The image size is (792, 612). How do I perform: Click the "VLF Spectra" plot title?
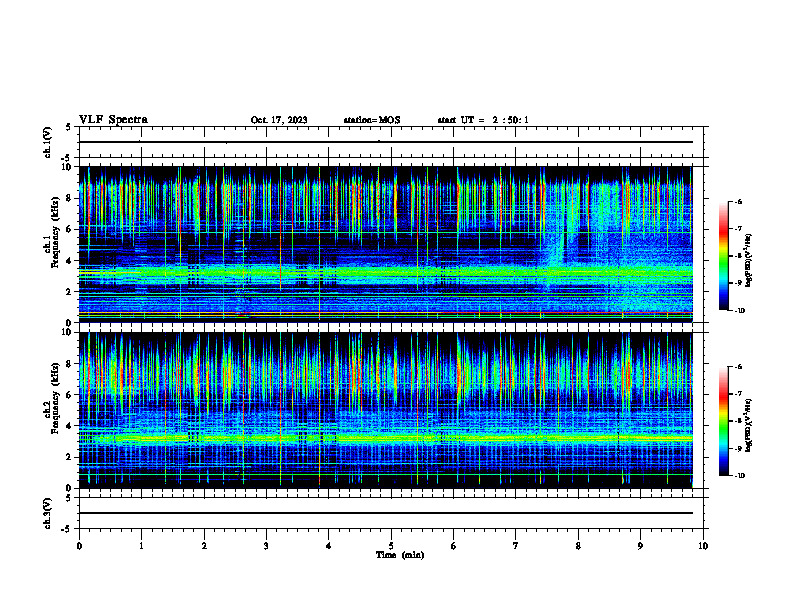pyautogui.click(x=113, y=120)
